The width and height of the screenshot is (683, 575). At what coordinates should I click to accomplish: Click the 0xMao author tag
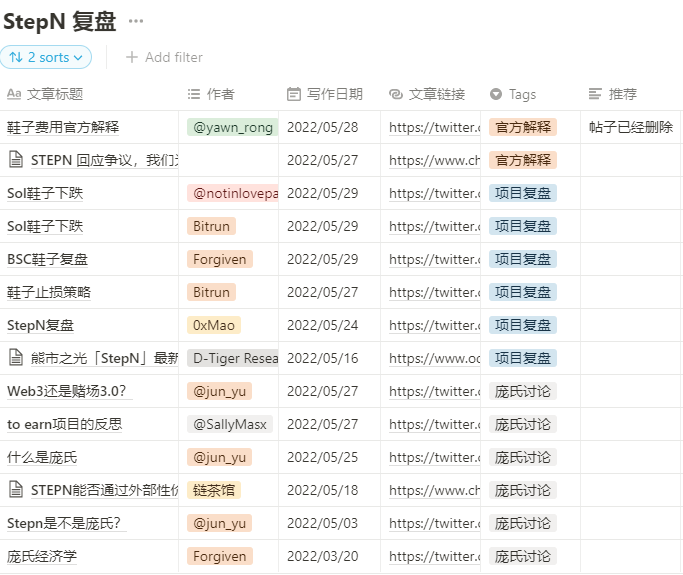point(214,325)
